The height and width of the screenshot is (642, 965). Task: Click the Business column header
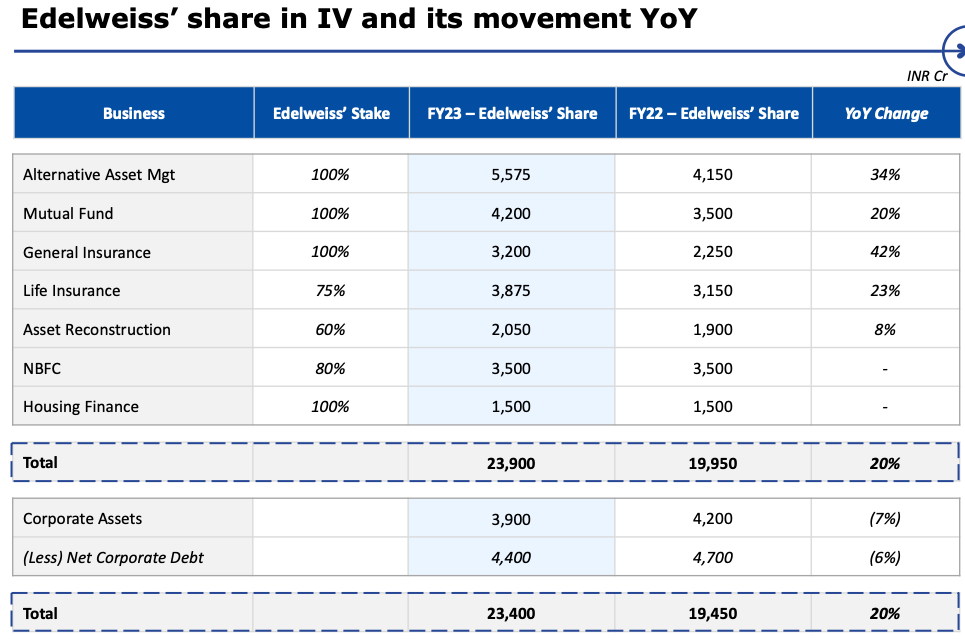(x=134, y=113)
